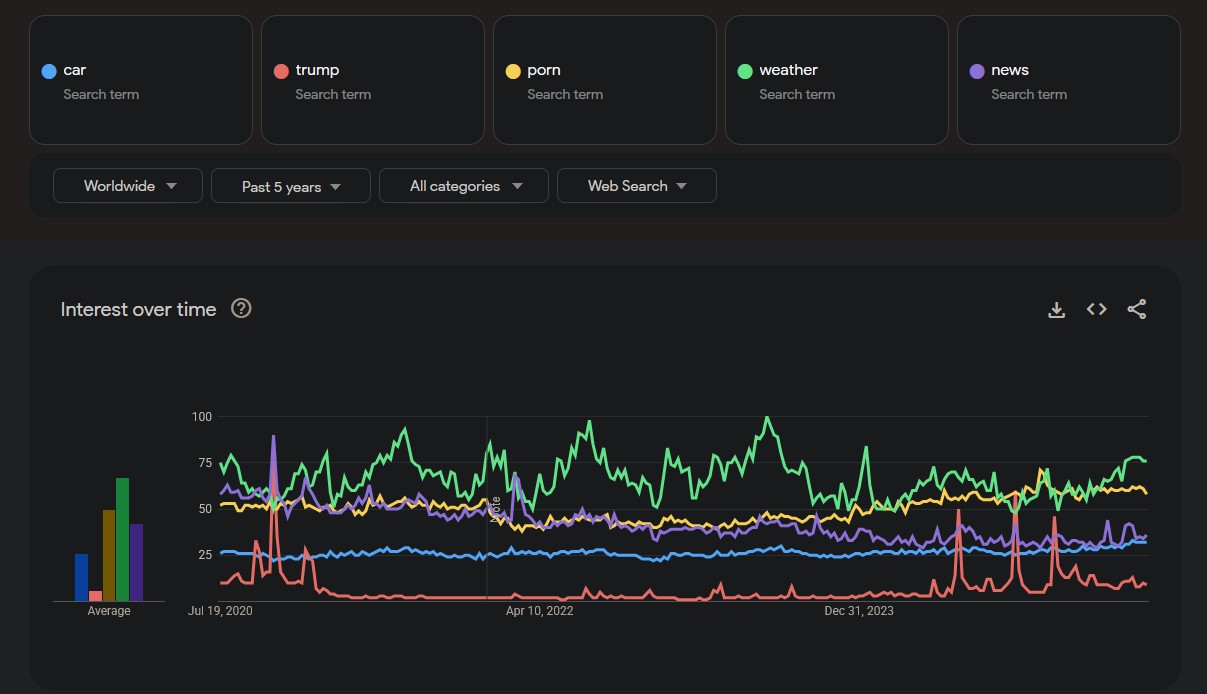Click the yellow dot beside porn
1207x694 pixels.
coord(513,71)
